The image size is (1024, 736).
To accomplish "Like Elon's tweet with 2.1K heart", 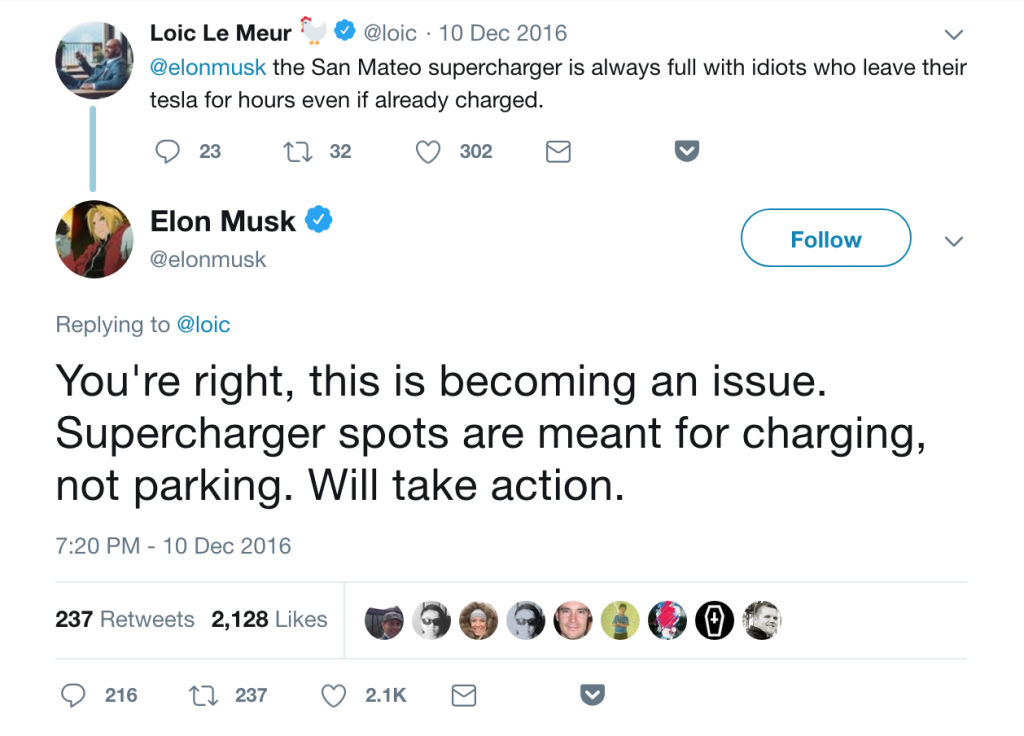I will (333, 696).
